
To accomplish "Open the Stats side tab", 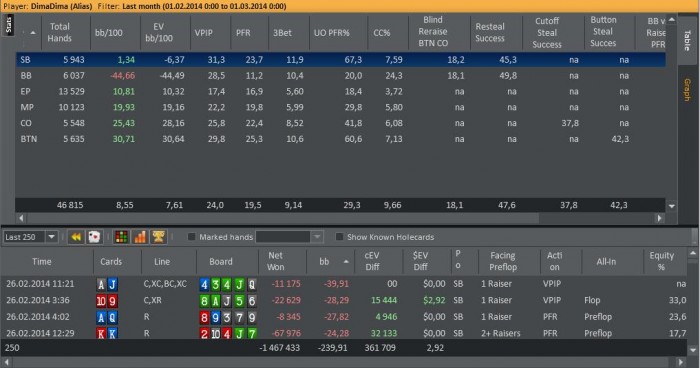I will point(8,25).
